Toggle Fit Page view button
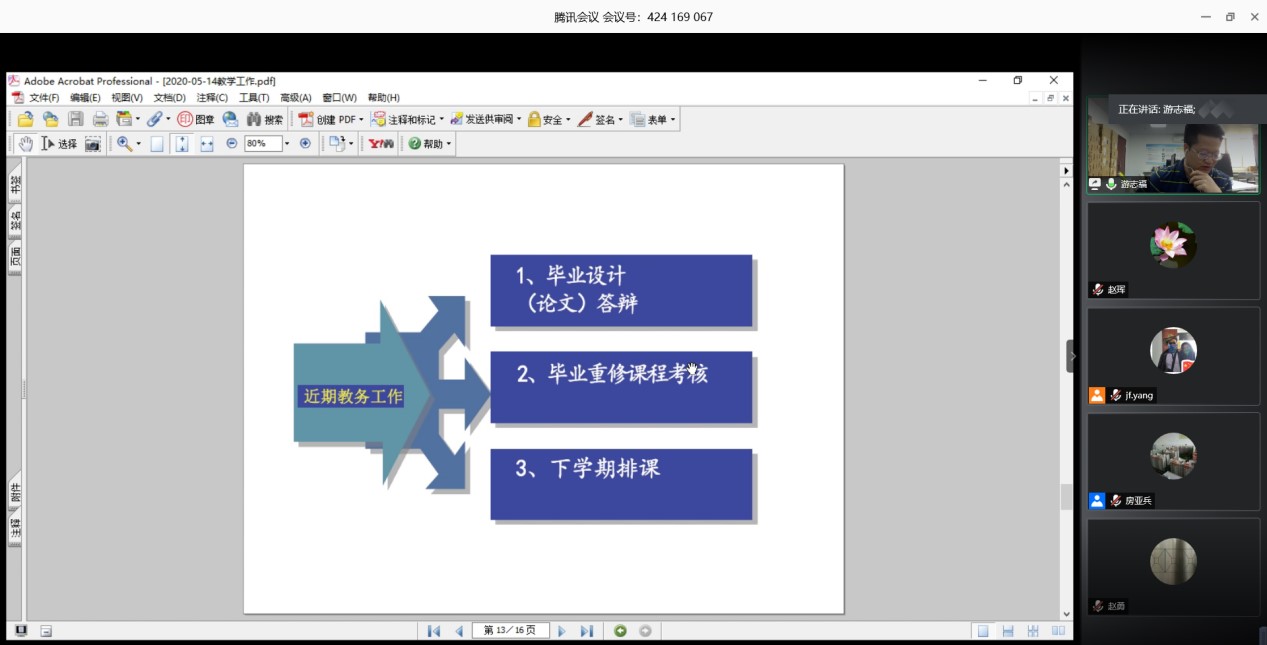The height and width of the screenshot is (645, 1267). [181, 144]
